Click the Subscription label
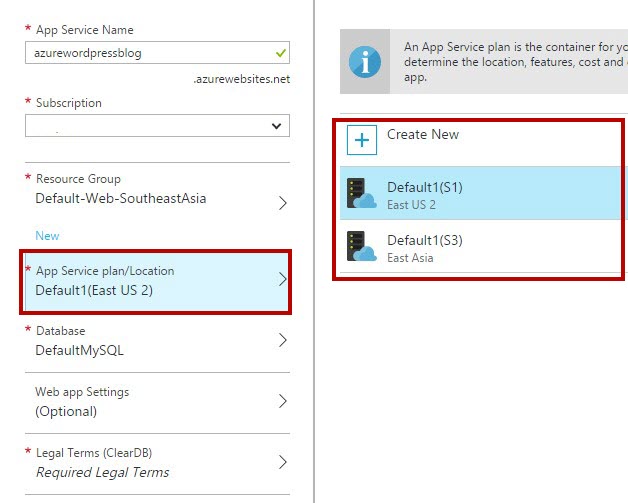The image size is (628, 503). (68, 103)
